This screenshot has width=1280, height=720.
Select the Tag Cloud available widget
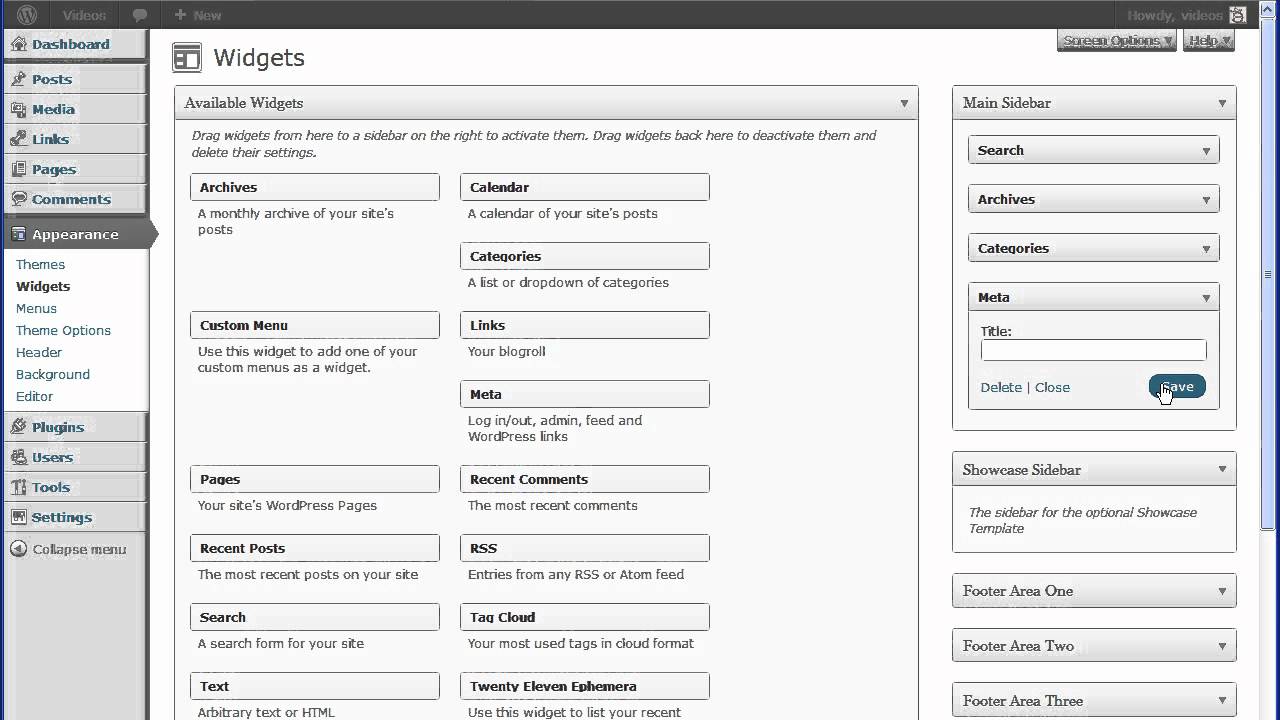point(585,617)
